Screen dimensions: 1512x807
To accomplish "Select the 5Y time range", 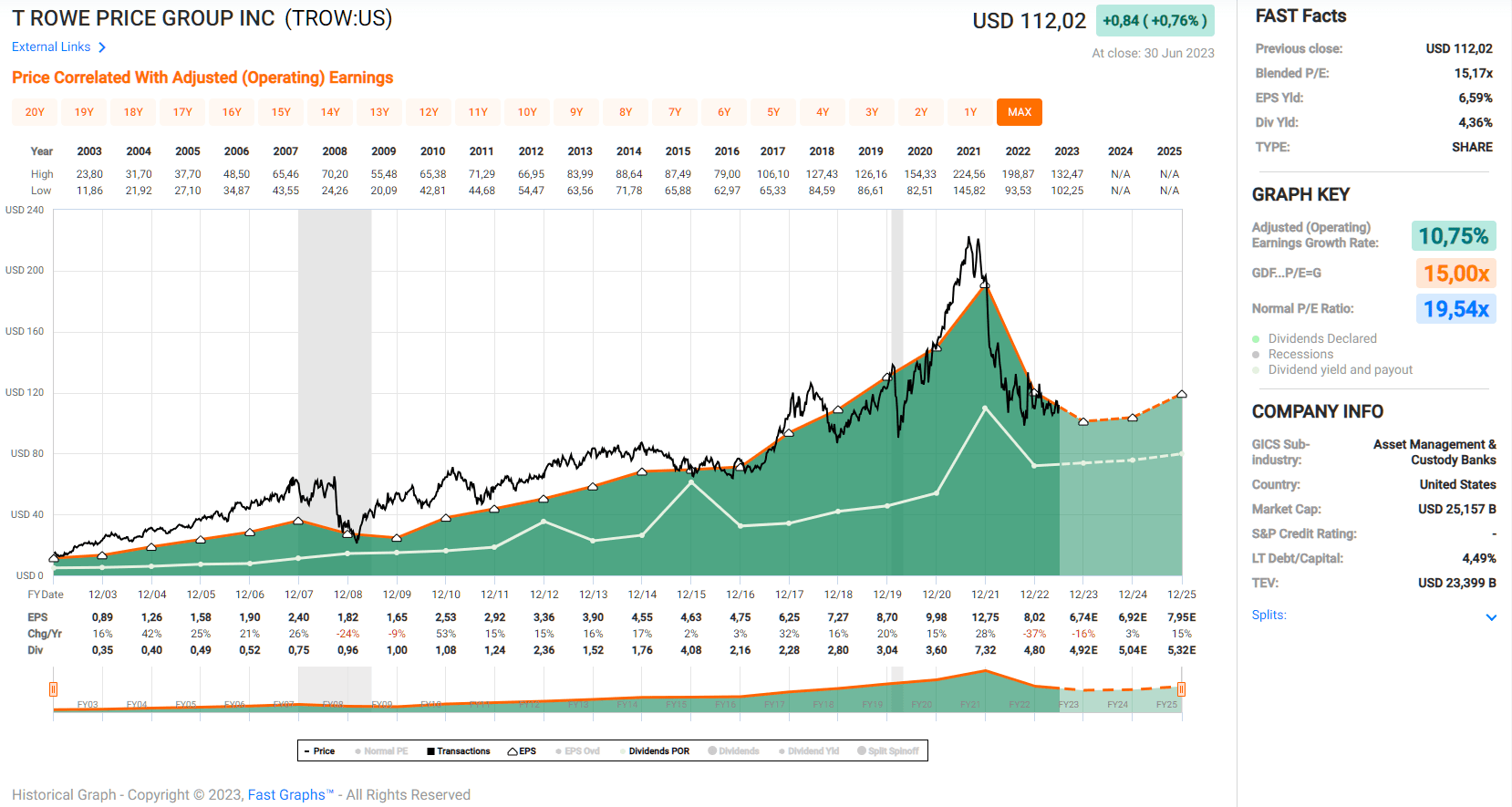I will (773, 112).
